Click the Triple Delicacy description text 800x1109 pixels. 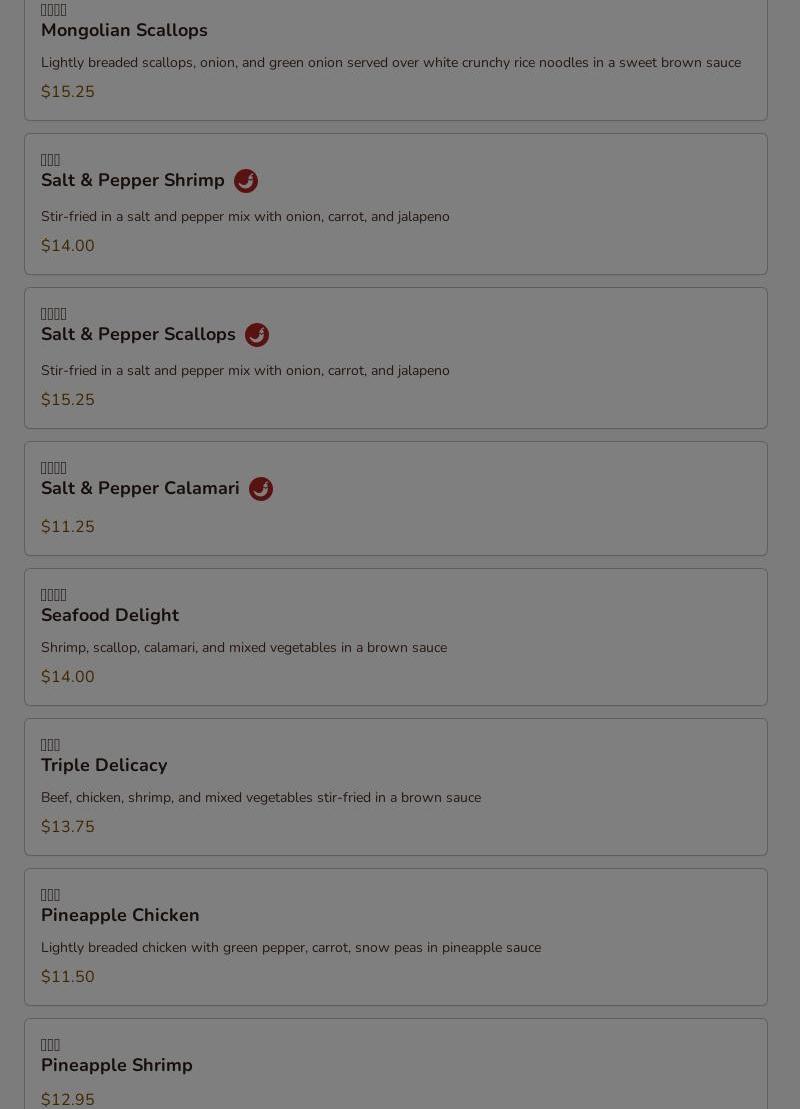click(x=261, y=798)
